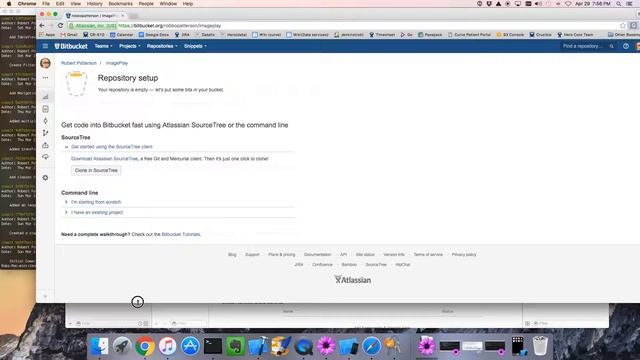640x360 pixels.
Task: Open the Pull requests upload icon in sidebar
Action: (x=45, y=145)
